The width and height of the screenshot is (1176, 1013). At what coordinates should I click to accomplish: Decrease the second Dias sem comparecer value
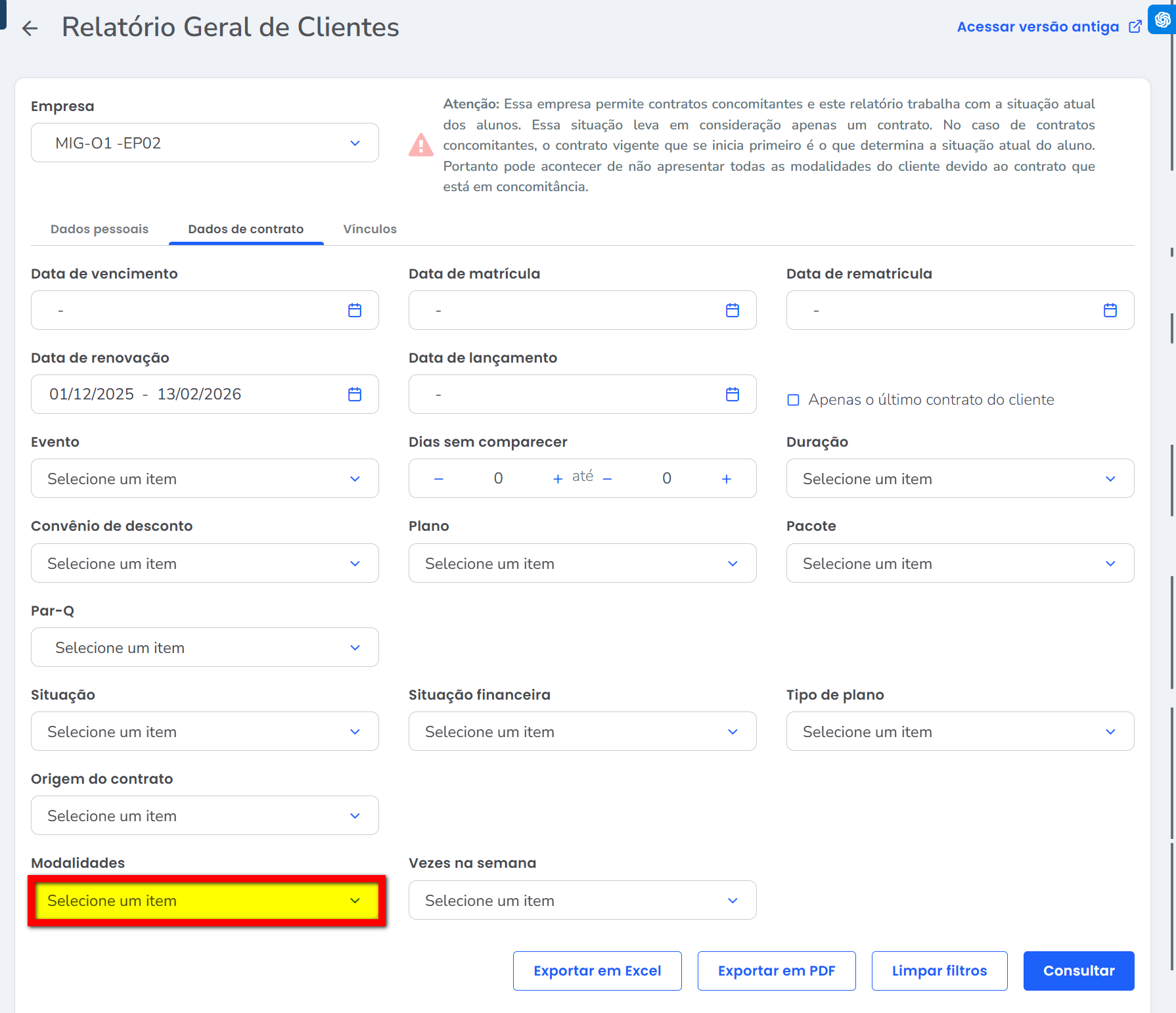tap(608, 479)
